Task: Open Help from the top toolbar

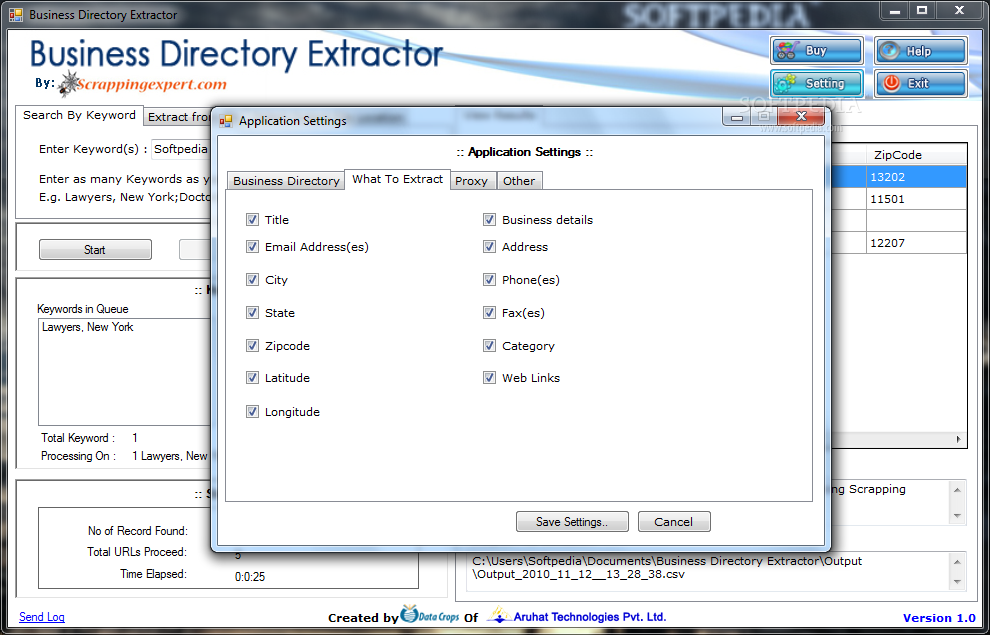Action: coord(920,50)
